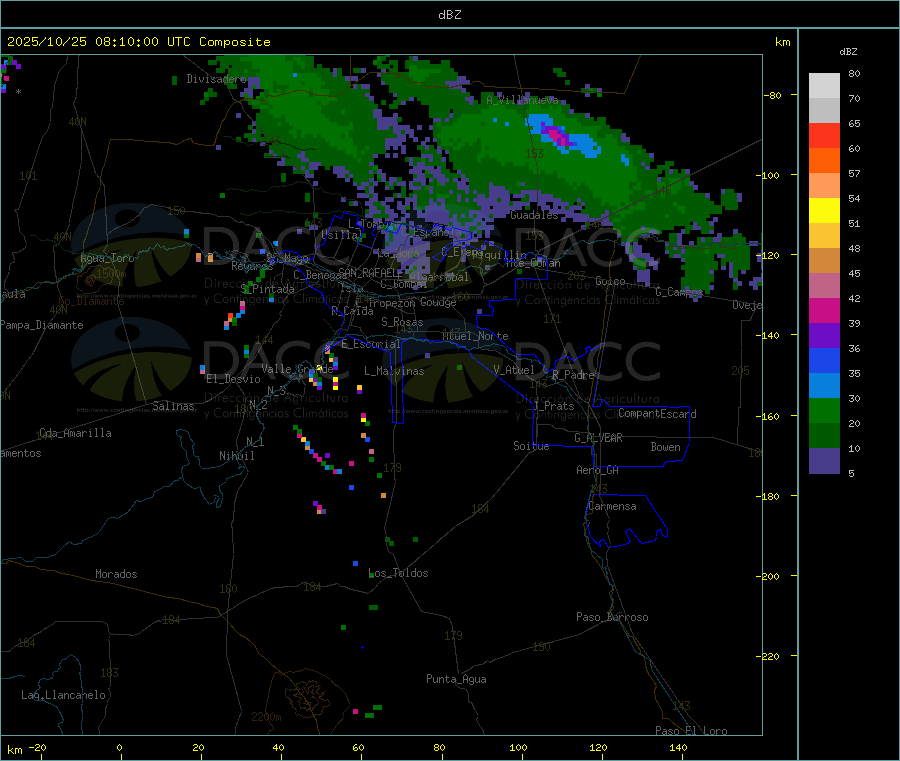Click the Paso_El_Loro location label

[691, 731]
